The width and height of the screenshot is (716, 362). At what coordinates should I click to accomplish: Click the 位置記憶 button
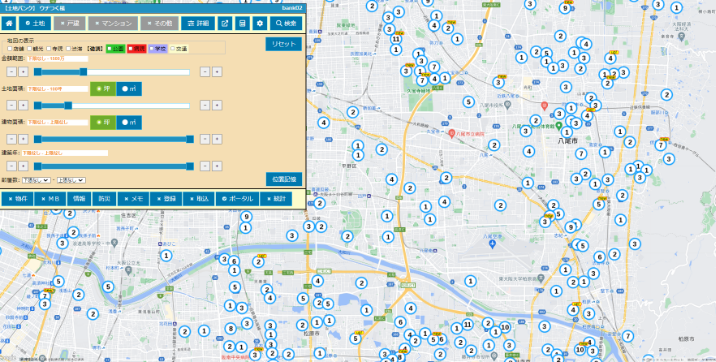284,179
